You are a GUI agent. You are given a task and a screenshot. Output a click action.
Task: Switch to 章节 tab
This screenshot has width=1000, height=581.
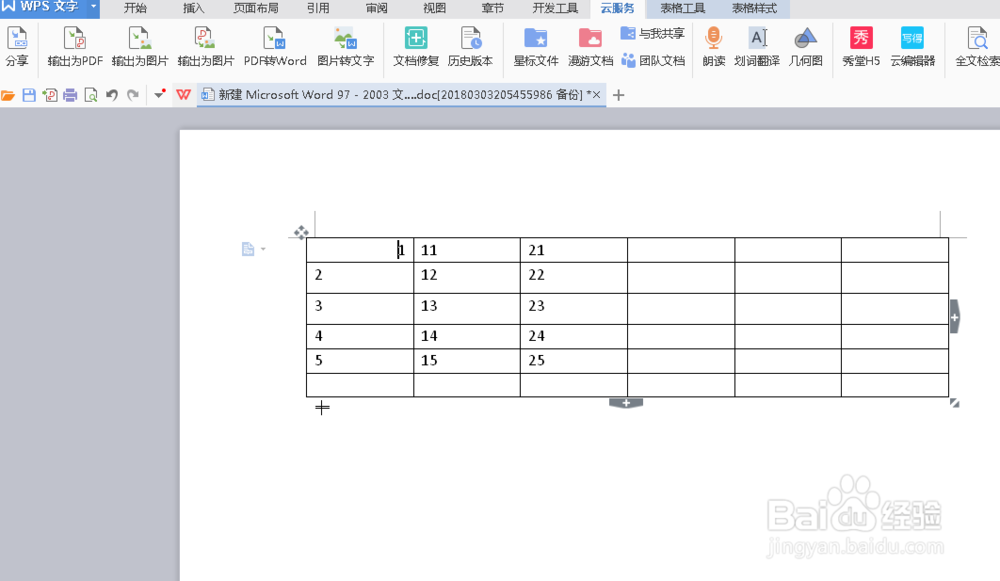(492, 8)
